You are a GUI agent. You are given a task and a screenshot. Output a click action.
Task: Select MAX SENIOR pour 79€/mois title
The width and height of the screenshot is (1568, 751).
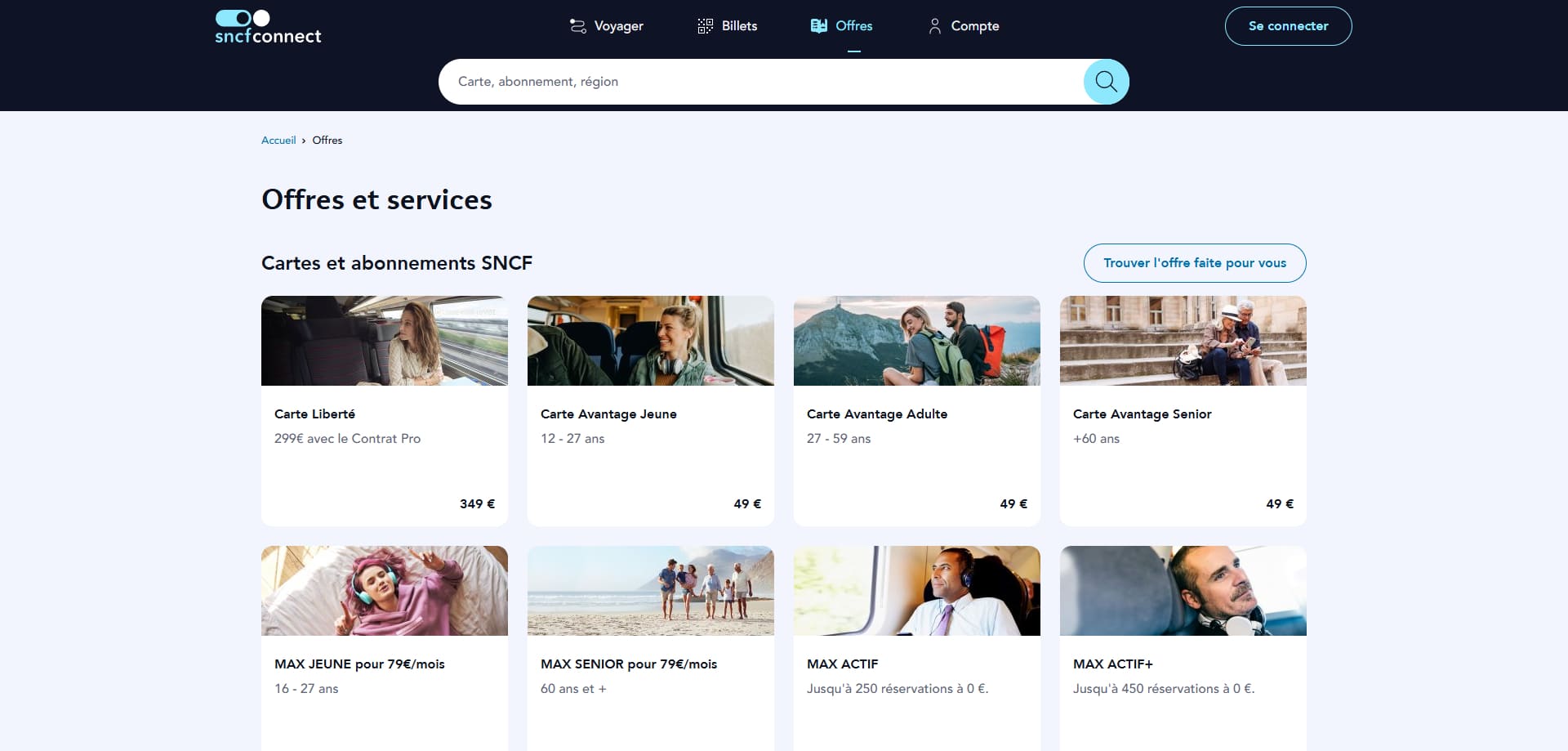point(629,664)
